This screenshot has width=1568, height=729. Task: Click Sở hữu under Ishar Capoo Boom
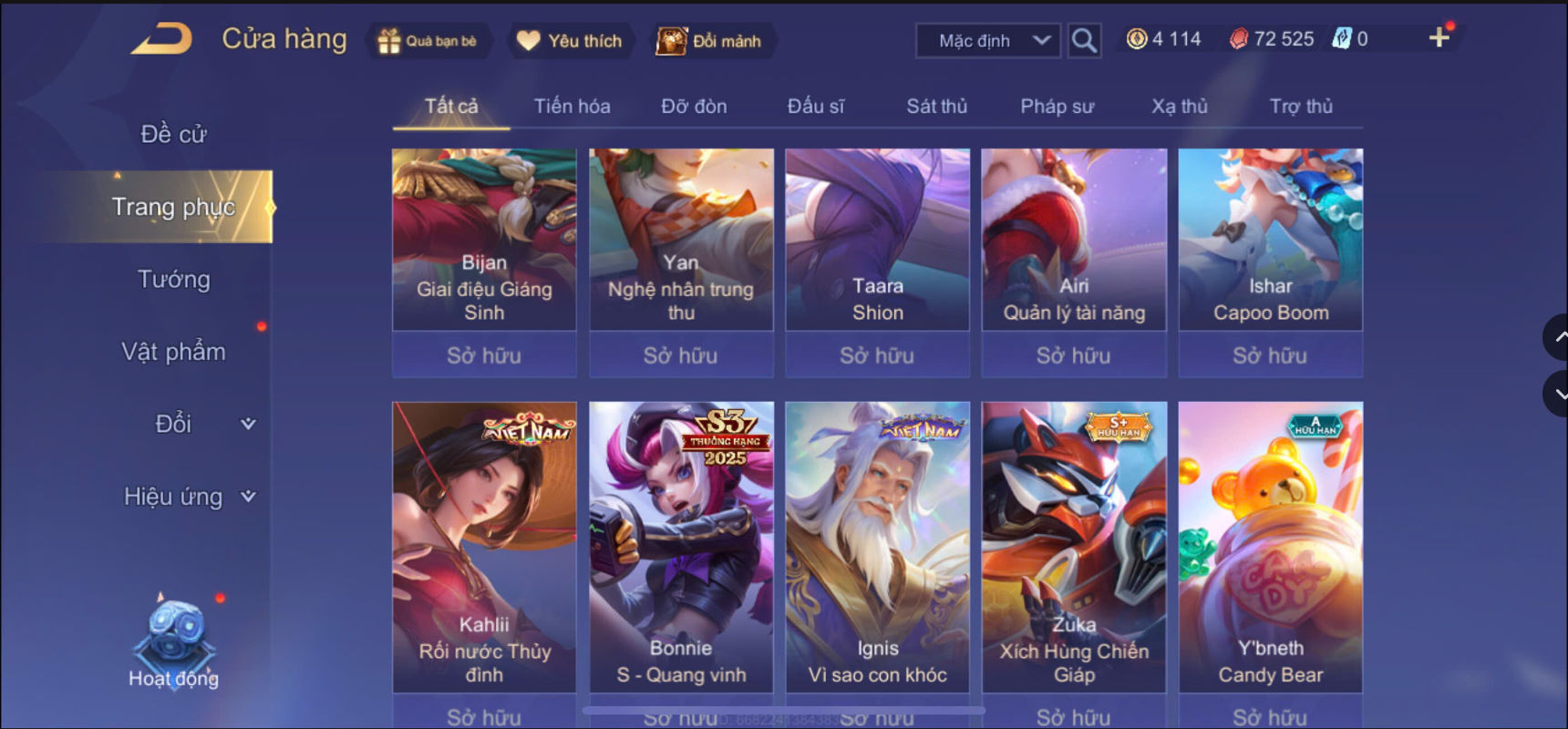pyautogui.click(x=1271, y=355)
